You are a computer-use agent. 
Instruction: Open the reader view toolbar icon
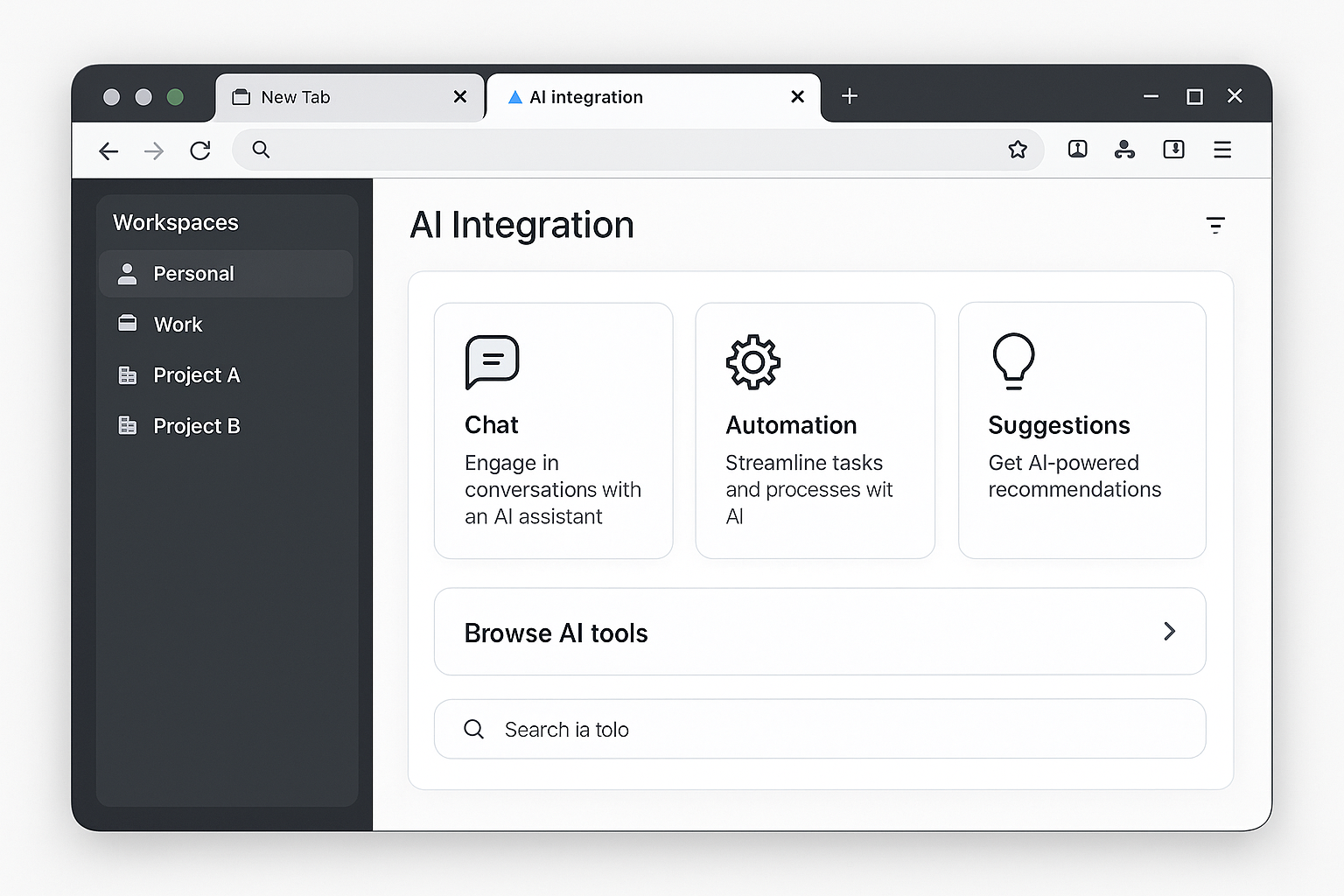tap(1078, 150)
